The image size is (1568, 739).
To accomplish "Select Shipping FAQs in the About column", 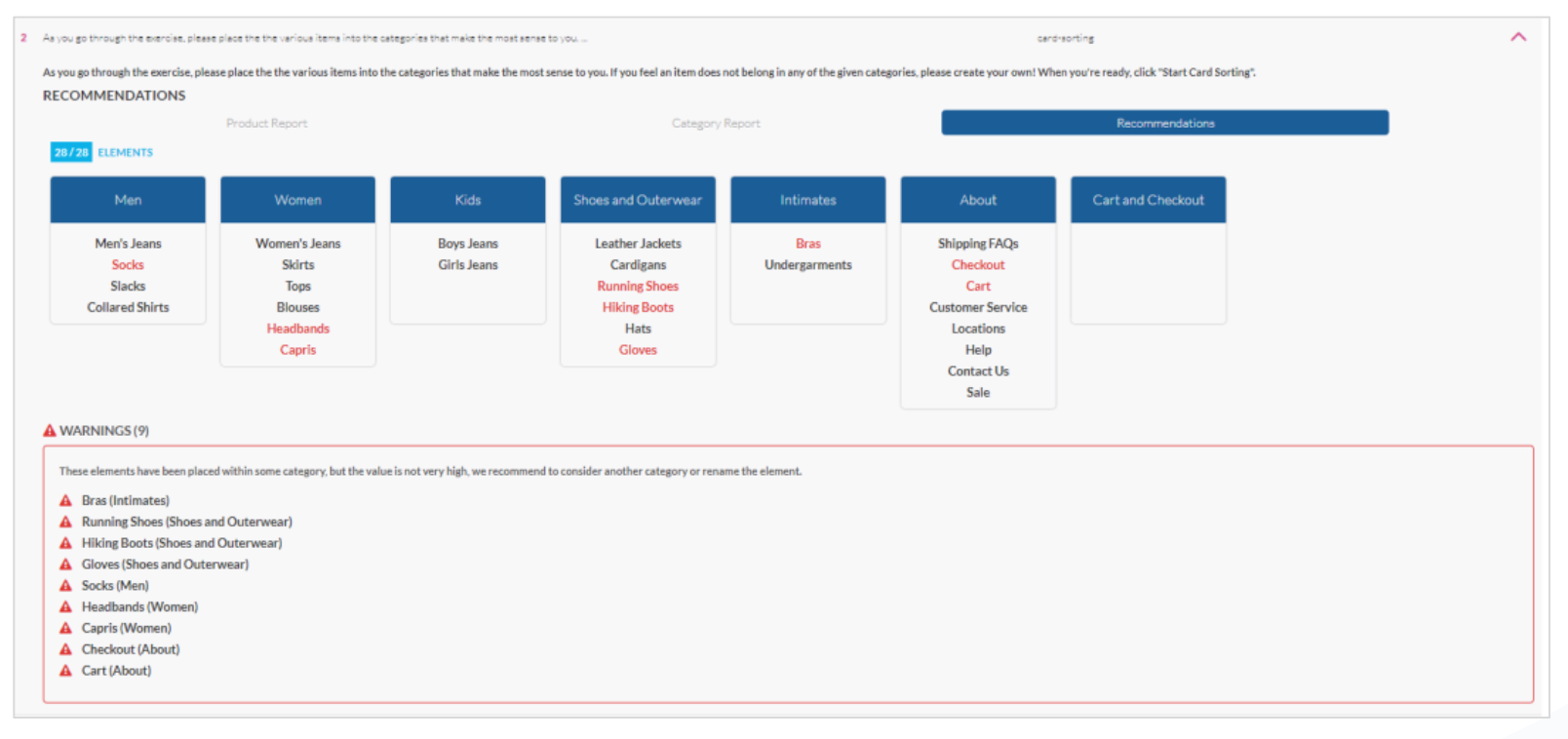I will 977,244.
